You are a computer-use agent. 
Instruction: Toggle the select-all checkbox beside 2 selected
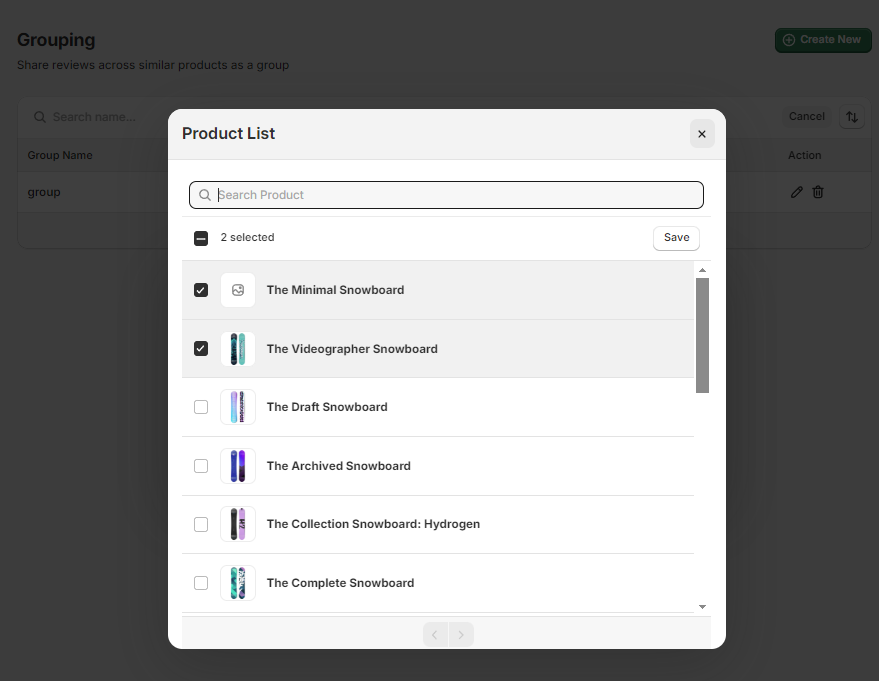tap(201, 238)
